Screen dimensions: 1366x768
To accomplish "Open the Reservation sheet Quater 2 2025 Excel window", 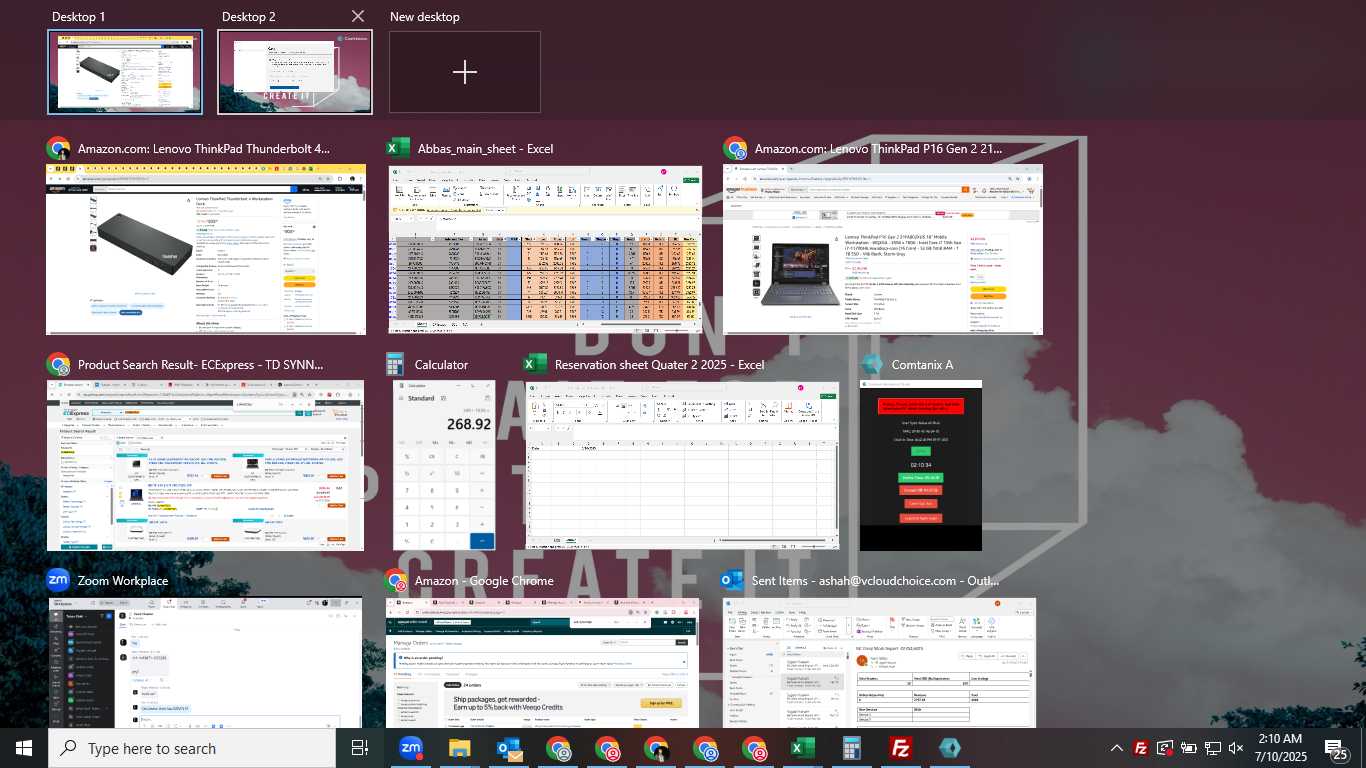I will (x=683, y=465).
